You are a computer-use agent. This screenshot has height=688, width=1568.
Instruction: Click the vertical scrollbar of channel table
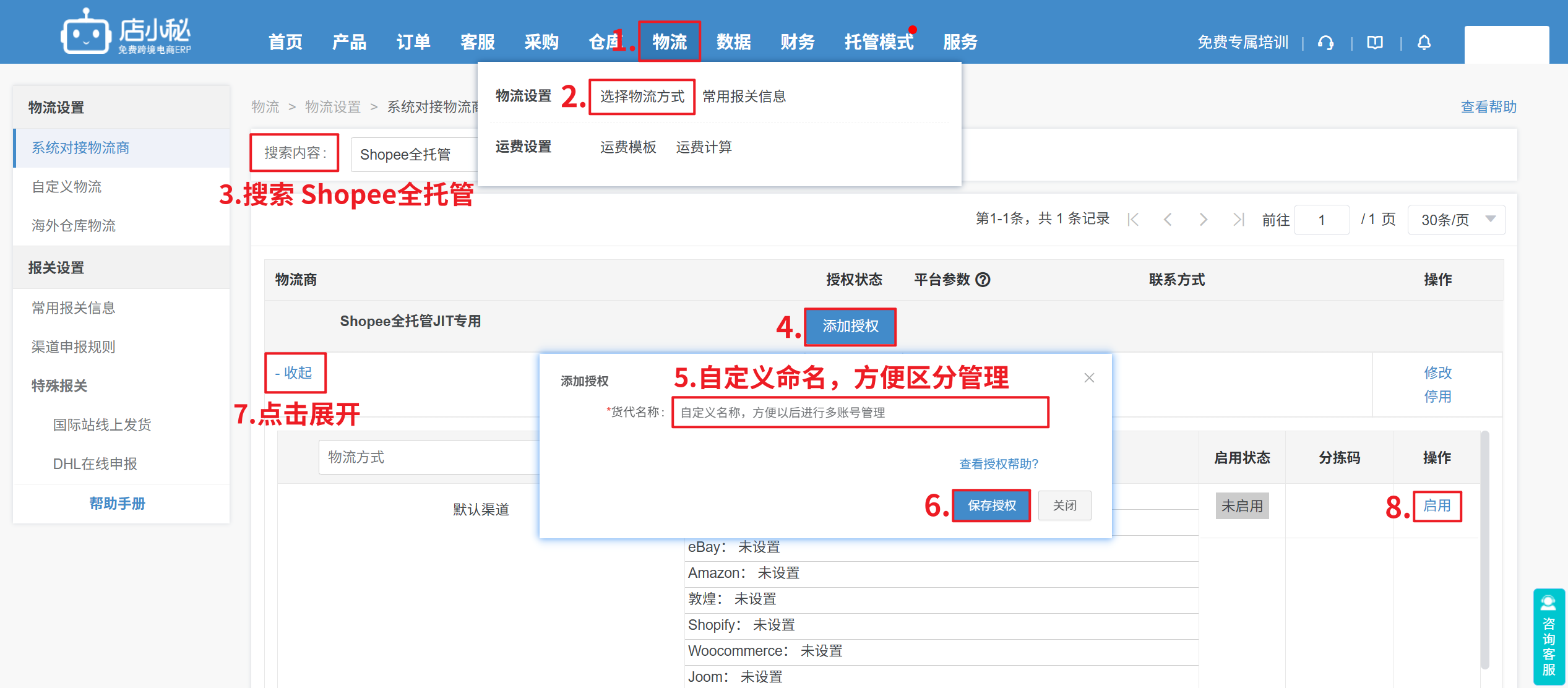point(1484,549)
